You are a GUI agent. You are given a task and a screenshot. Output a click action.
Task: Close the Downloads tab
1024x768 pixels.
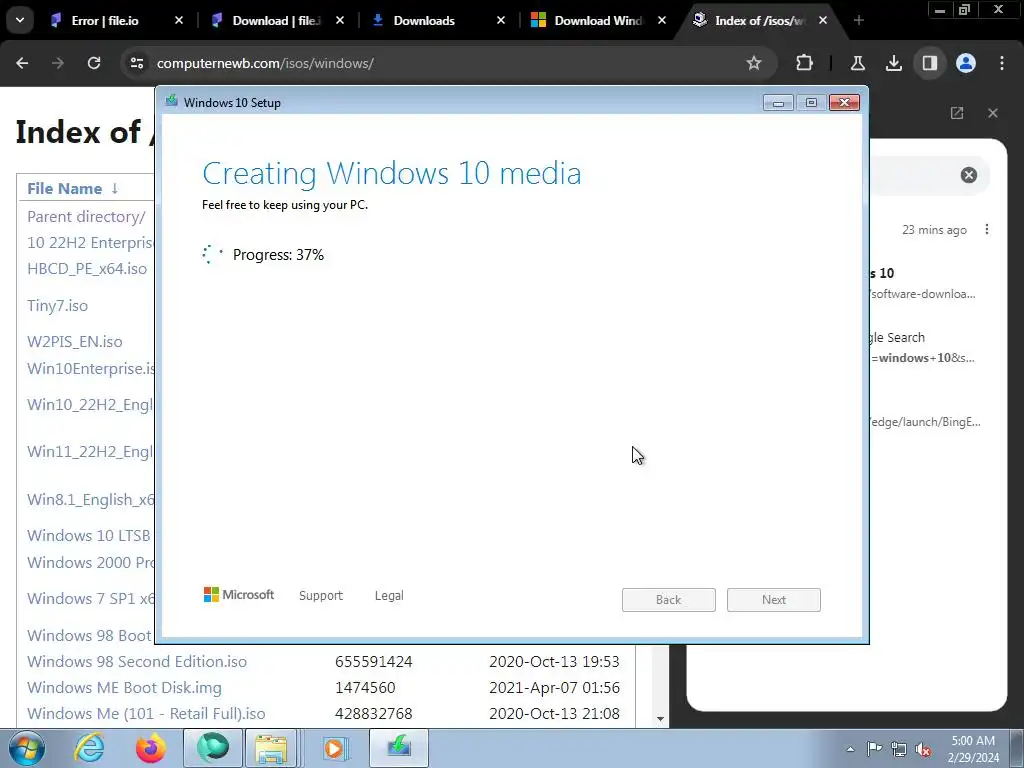pyautogui.click(x=501, y=21)
